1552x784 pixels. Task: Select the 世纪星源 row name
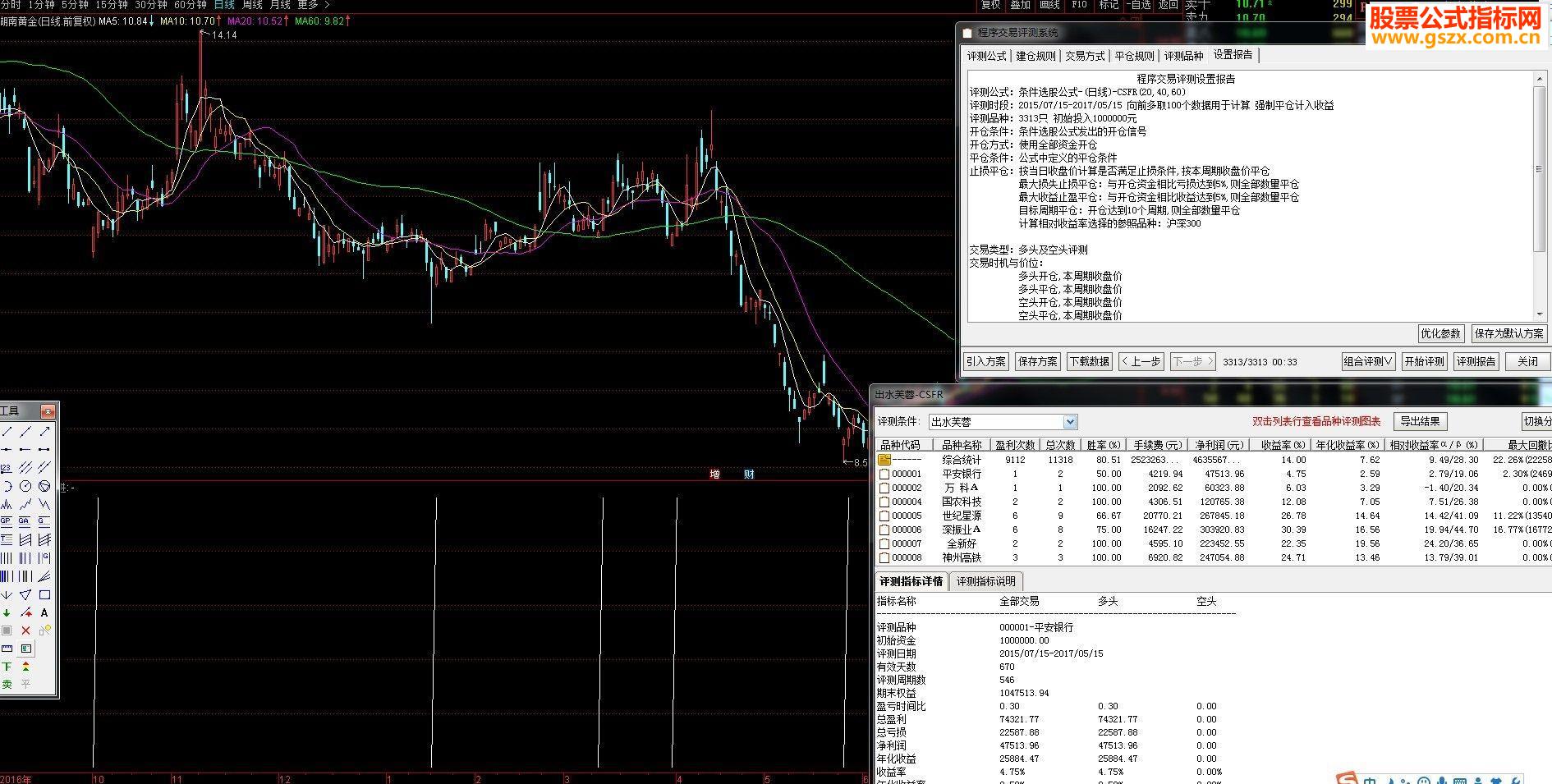(962, 516)
